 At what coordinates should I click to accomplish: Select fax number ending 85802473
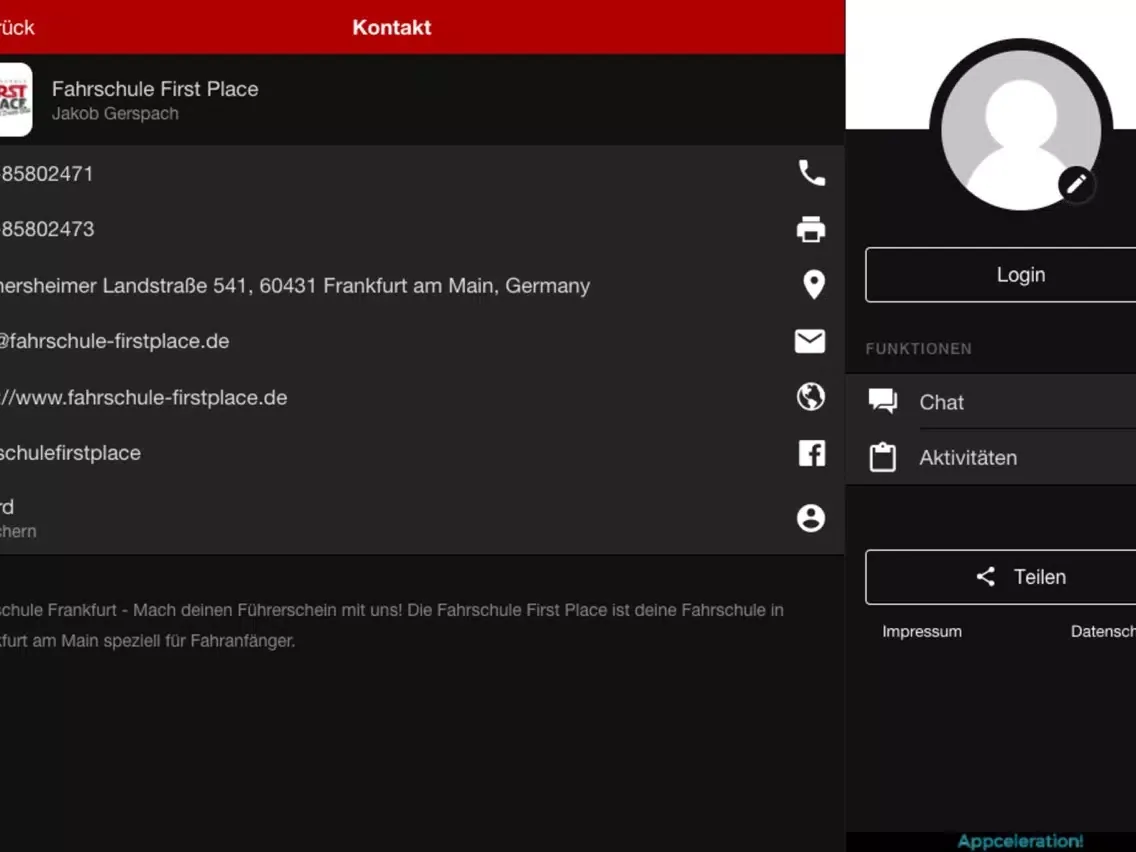(x=422, y=229)
